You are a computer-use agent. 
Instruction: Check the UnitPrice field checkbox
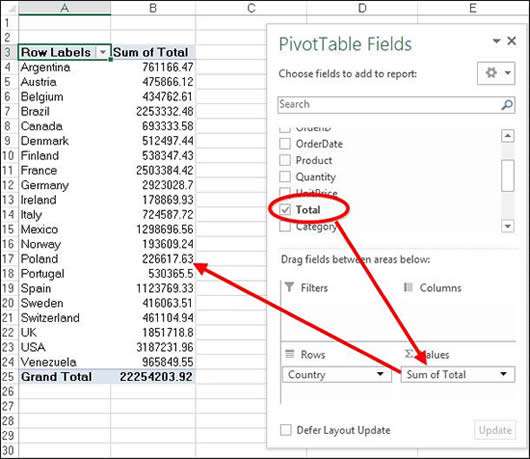pyautogui.click(x=285, y=193)
